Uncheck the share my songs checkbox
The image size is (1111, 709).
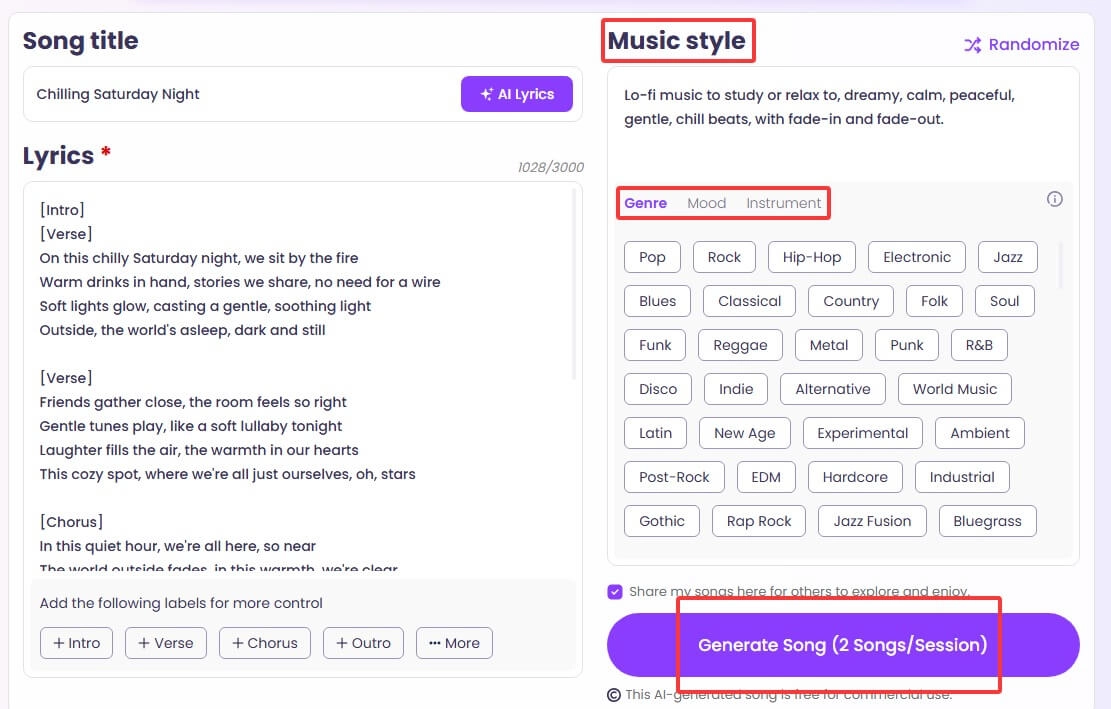(615, 591)
